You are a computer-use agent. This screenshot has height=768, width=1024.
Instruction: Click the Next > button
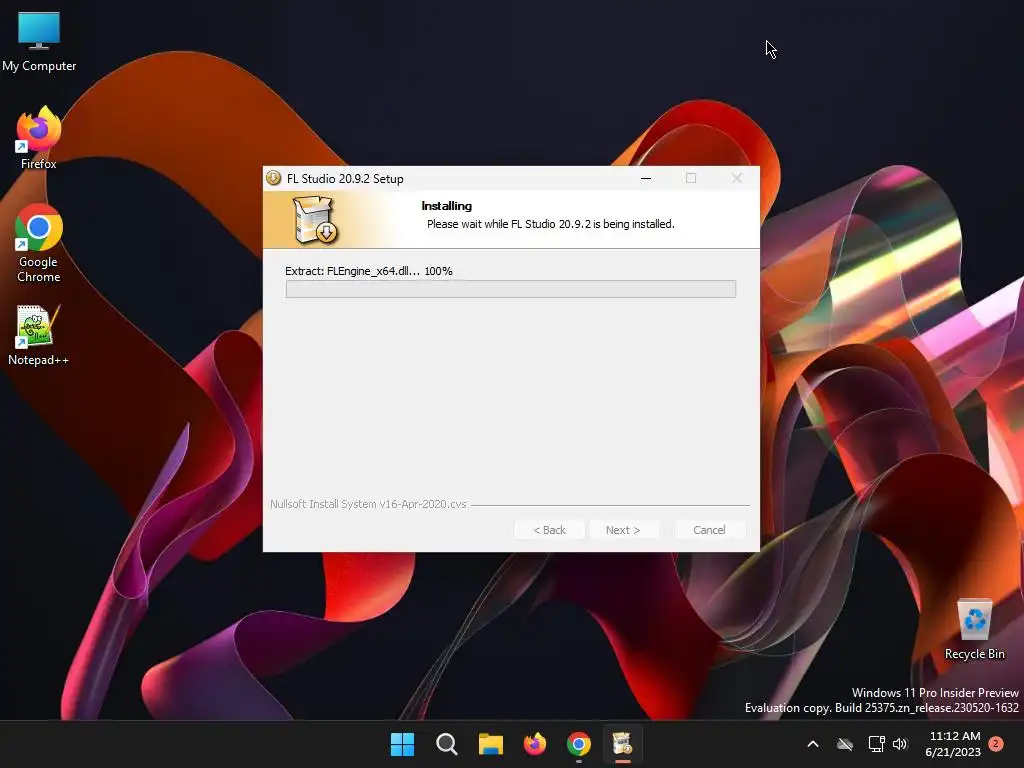[x=623, y=530]
